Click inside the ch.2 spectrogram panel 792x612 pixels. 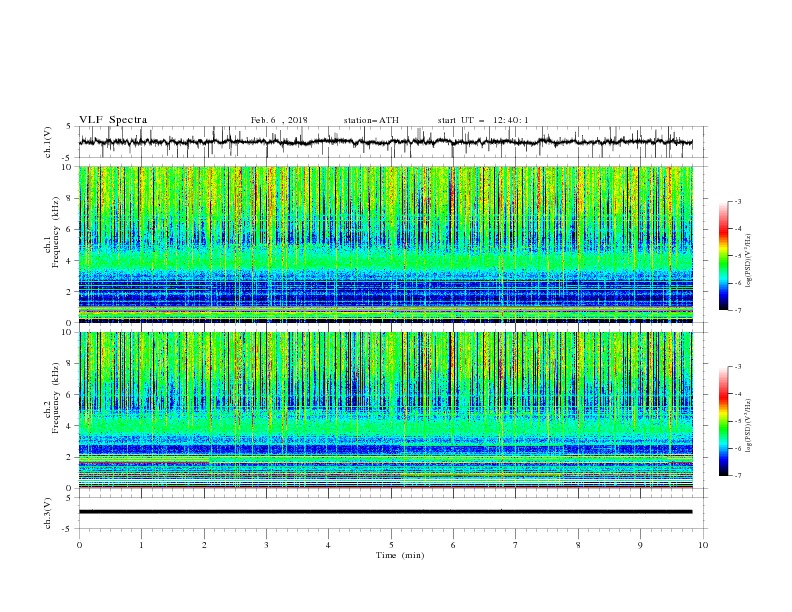click(385, 410)
